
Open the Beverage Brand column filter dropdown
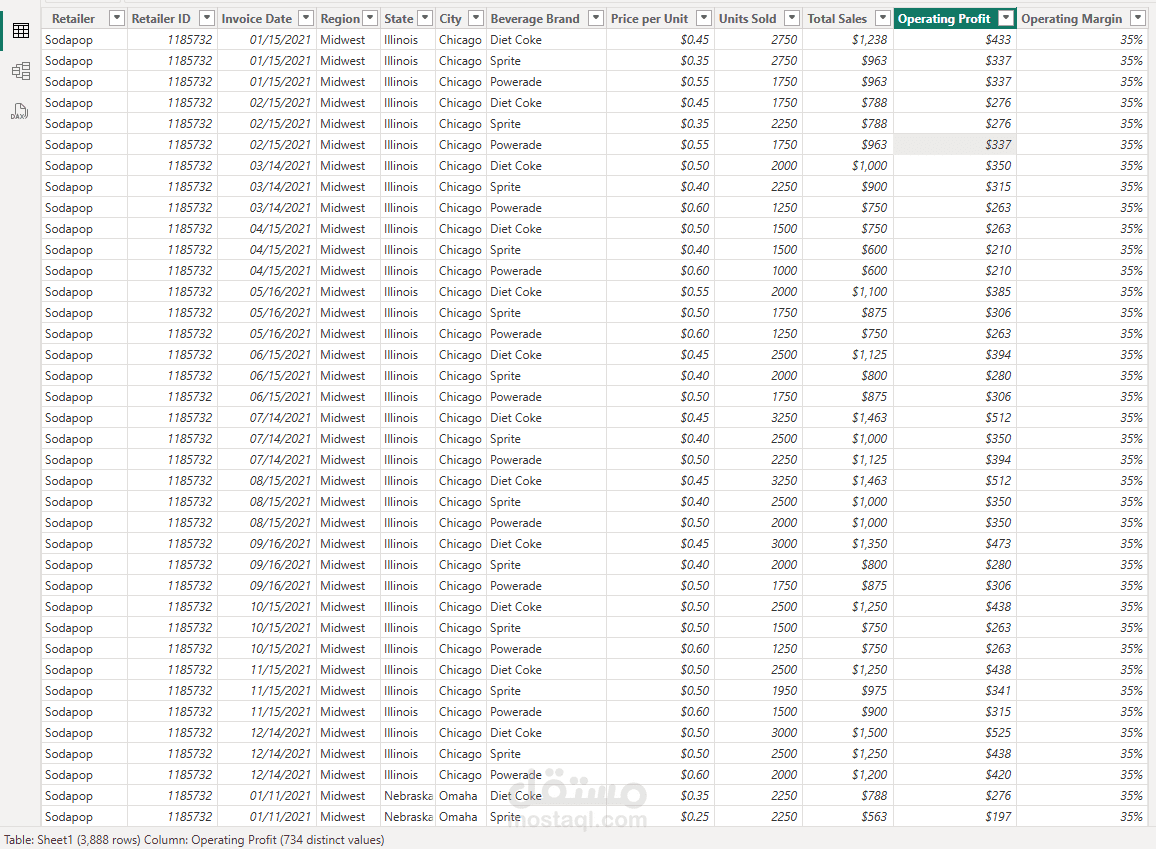pyautogui.click(x=596, y=18)
